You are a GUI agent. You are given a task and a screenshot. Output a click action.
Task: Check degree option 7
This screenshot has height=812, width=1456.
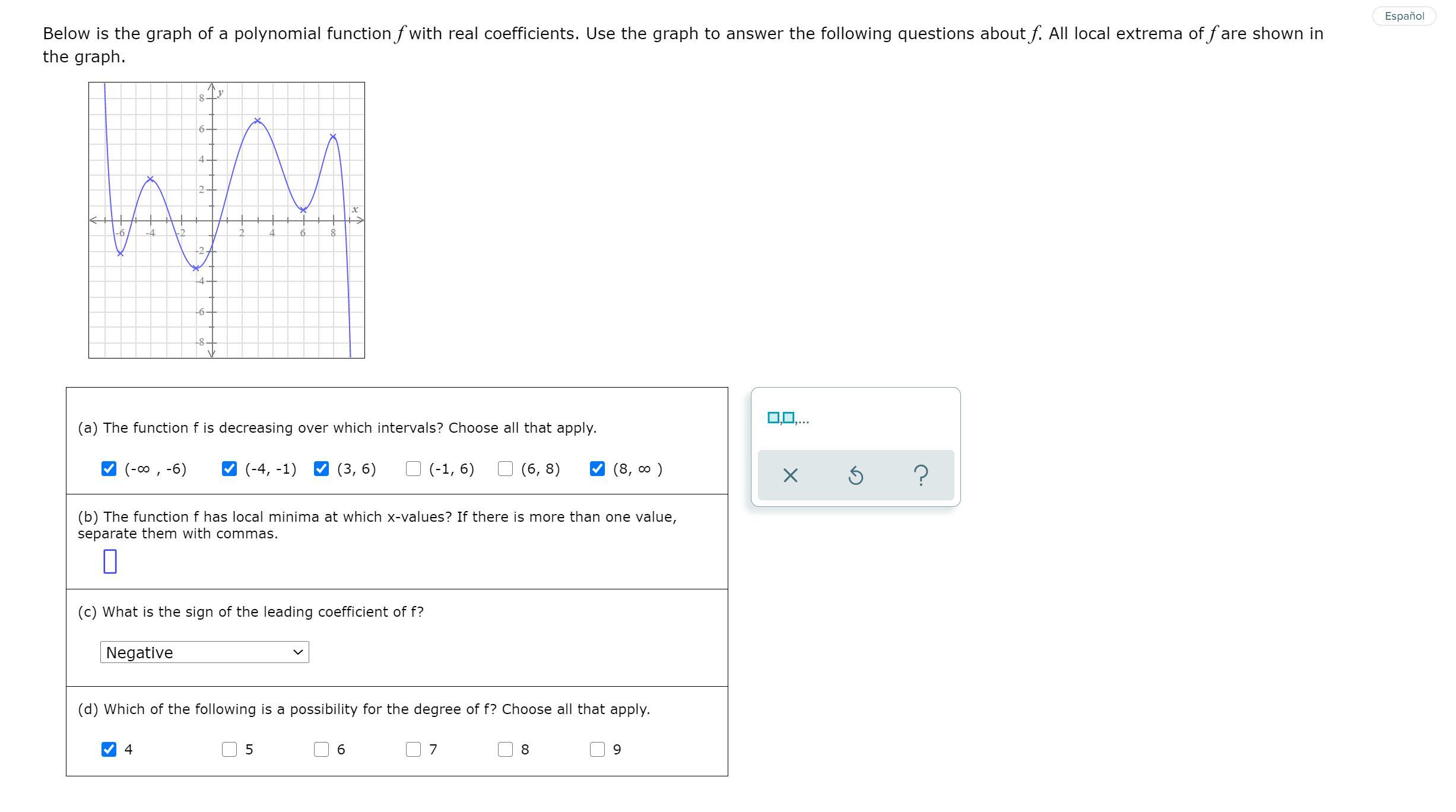pos(413,750)
